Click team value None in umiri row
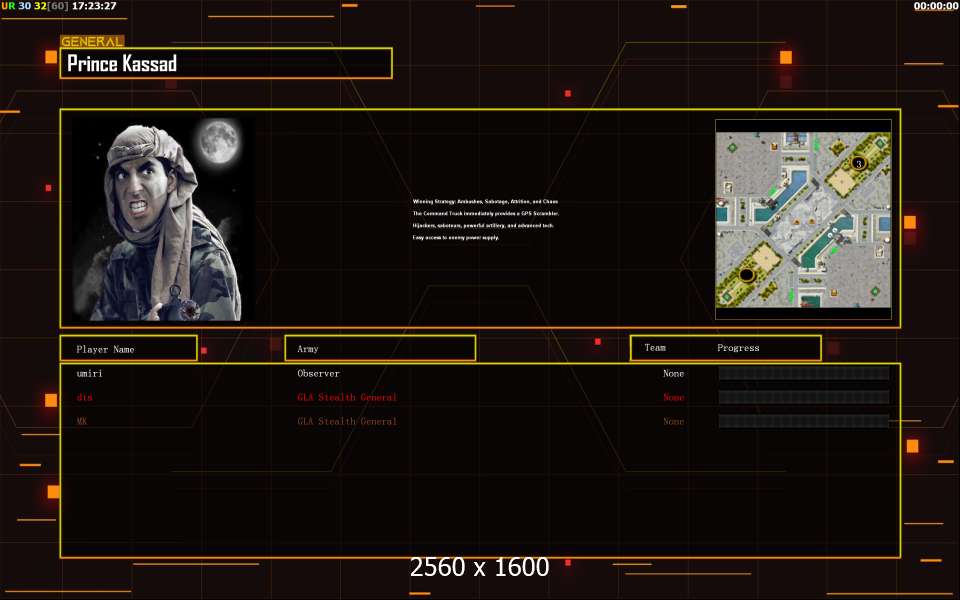Viewport: 960px width, 600px height. 673,373
